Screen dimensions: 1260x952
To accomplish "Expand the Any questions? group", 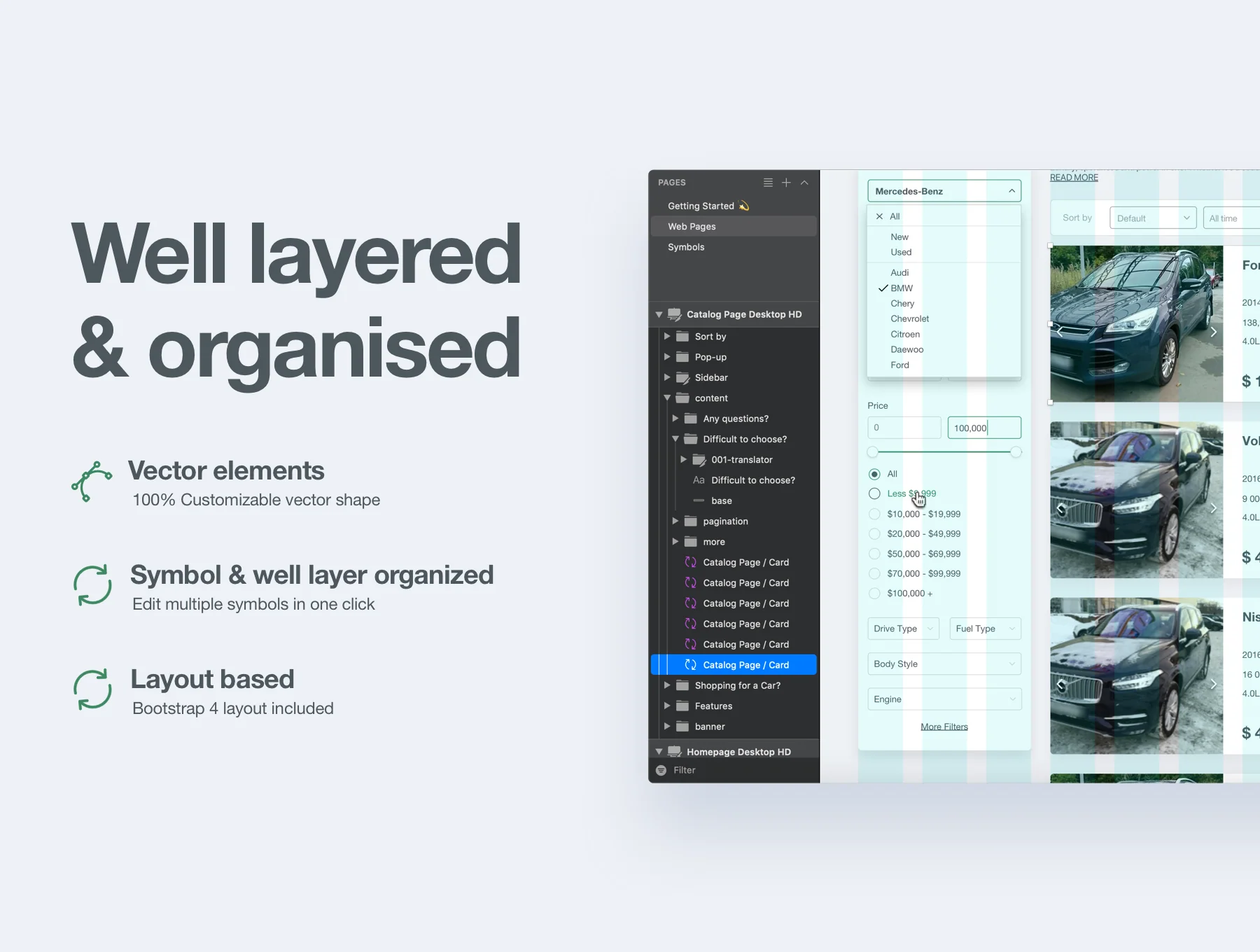I will pos(675,419).
